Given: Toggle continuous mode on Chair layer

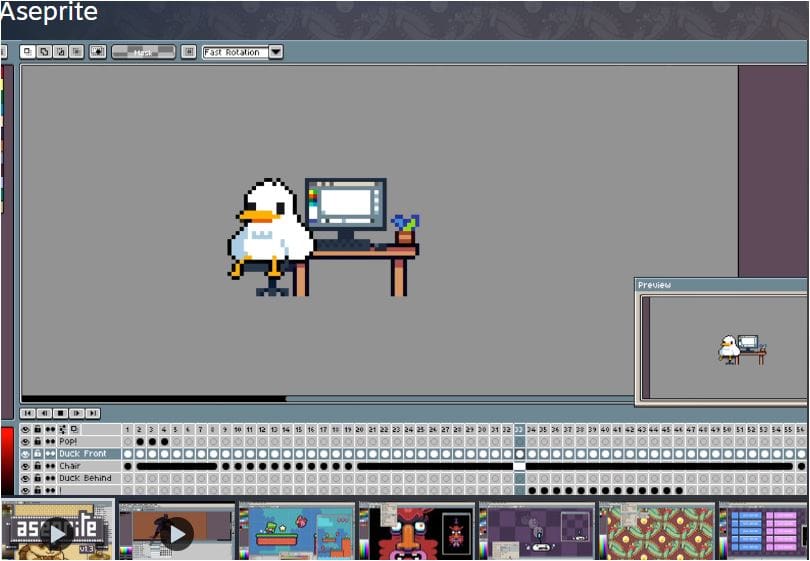Looking at the screenshot, I should coord(50,466).
